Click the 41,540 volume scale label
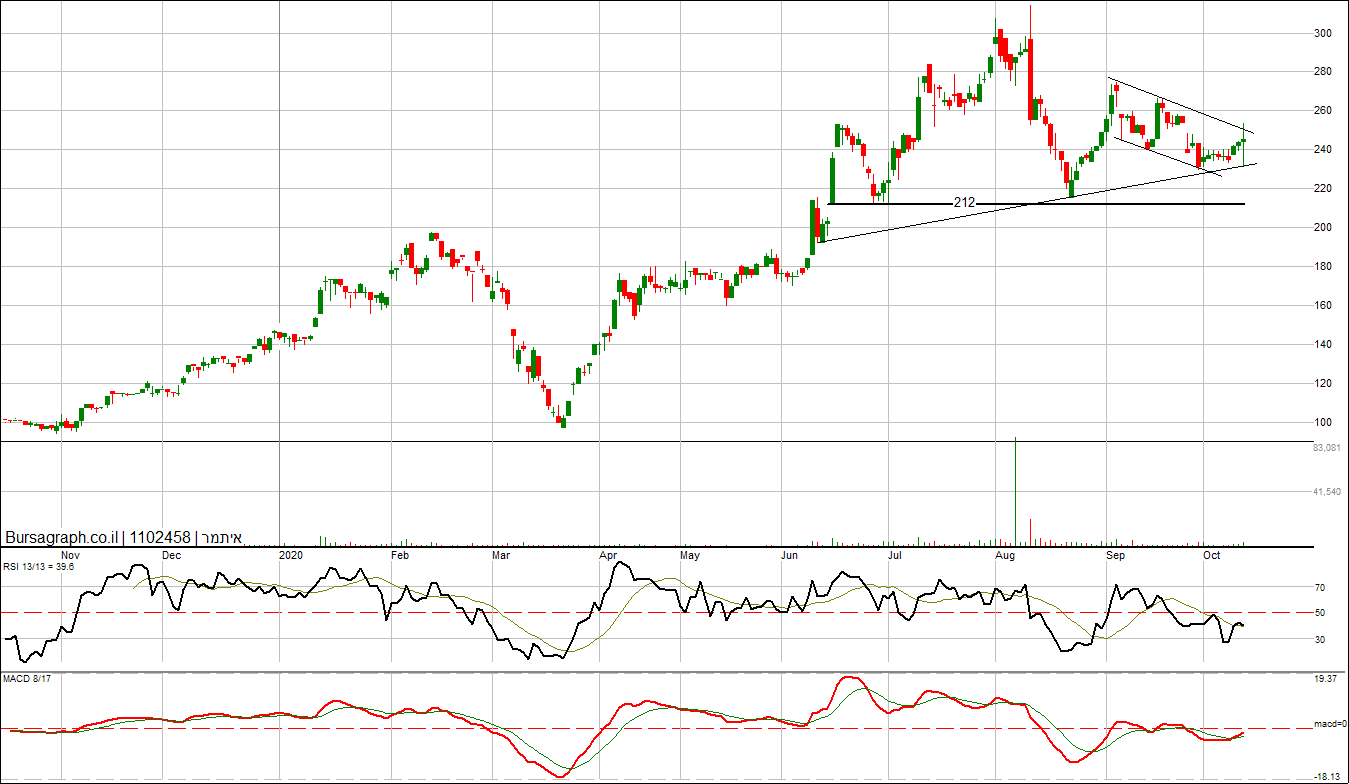 pos(1325,492)
